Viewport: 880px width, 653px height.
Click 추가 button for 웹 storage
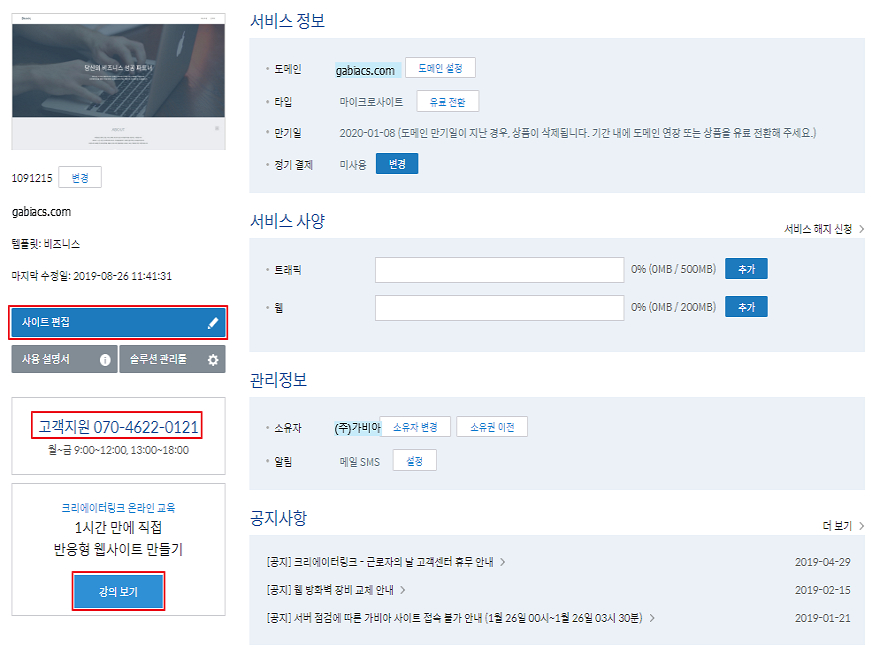pyautogui.click(x=746, y=307)
